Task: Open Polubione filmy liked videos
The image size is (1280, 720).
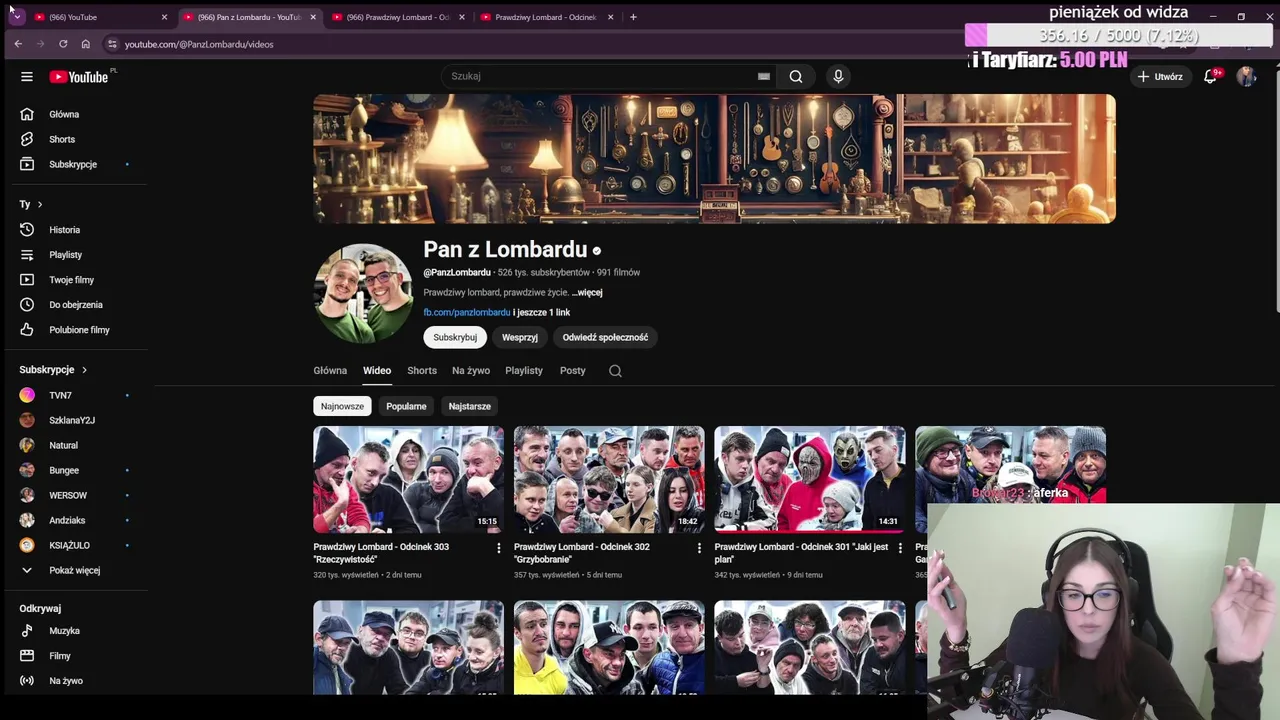Action: point(79,330)
